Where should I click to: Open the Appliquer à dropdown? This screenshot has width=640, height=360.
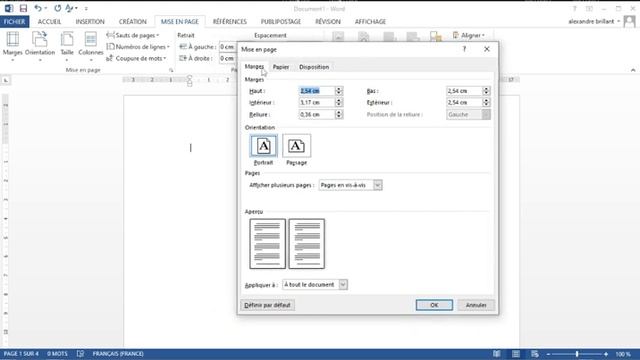point(315,284)
